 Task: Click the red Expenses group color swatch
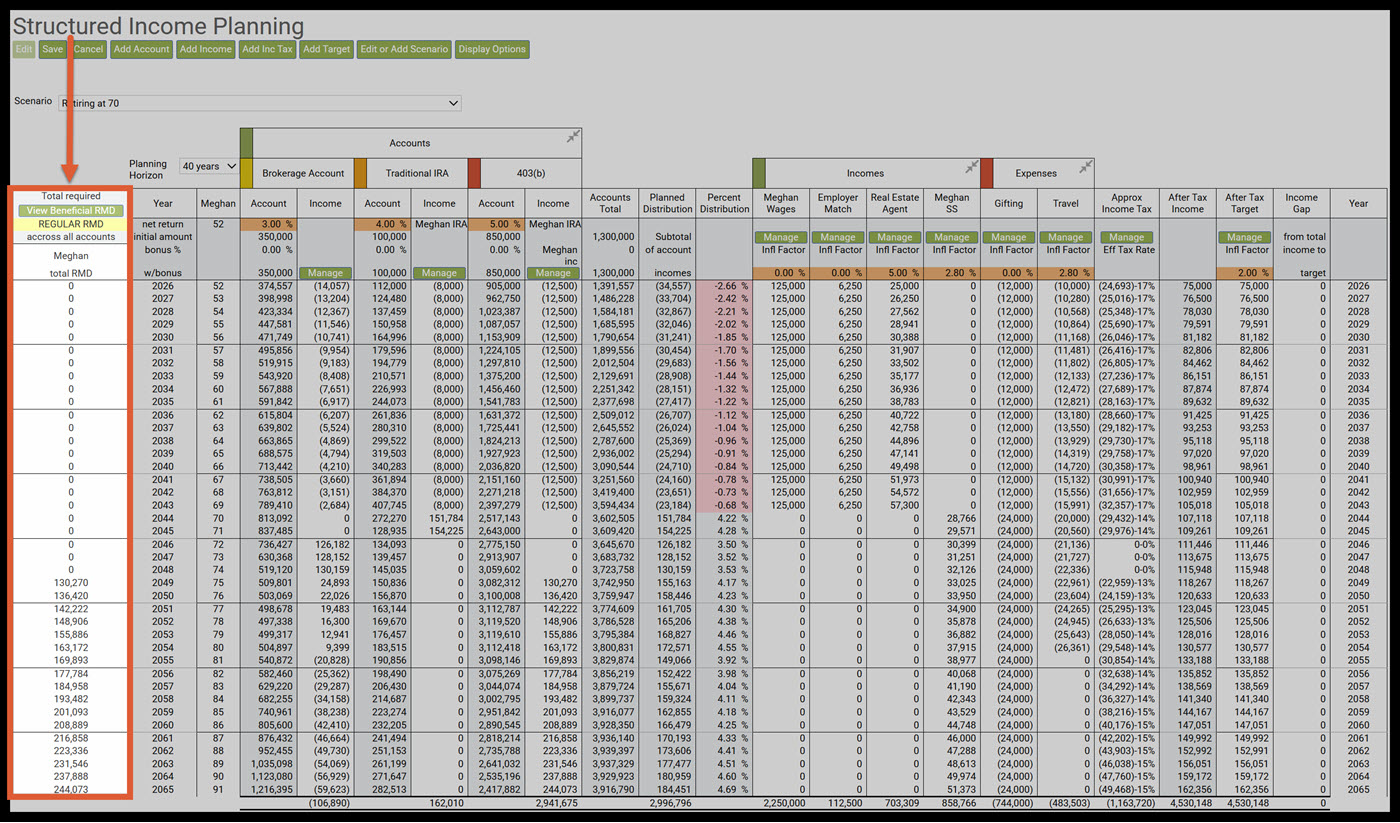986,172
